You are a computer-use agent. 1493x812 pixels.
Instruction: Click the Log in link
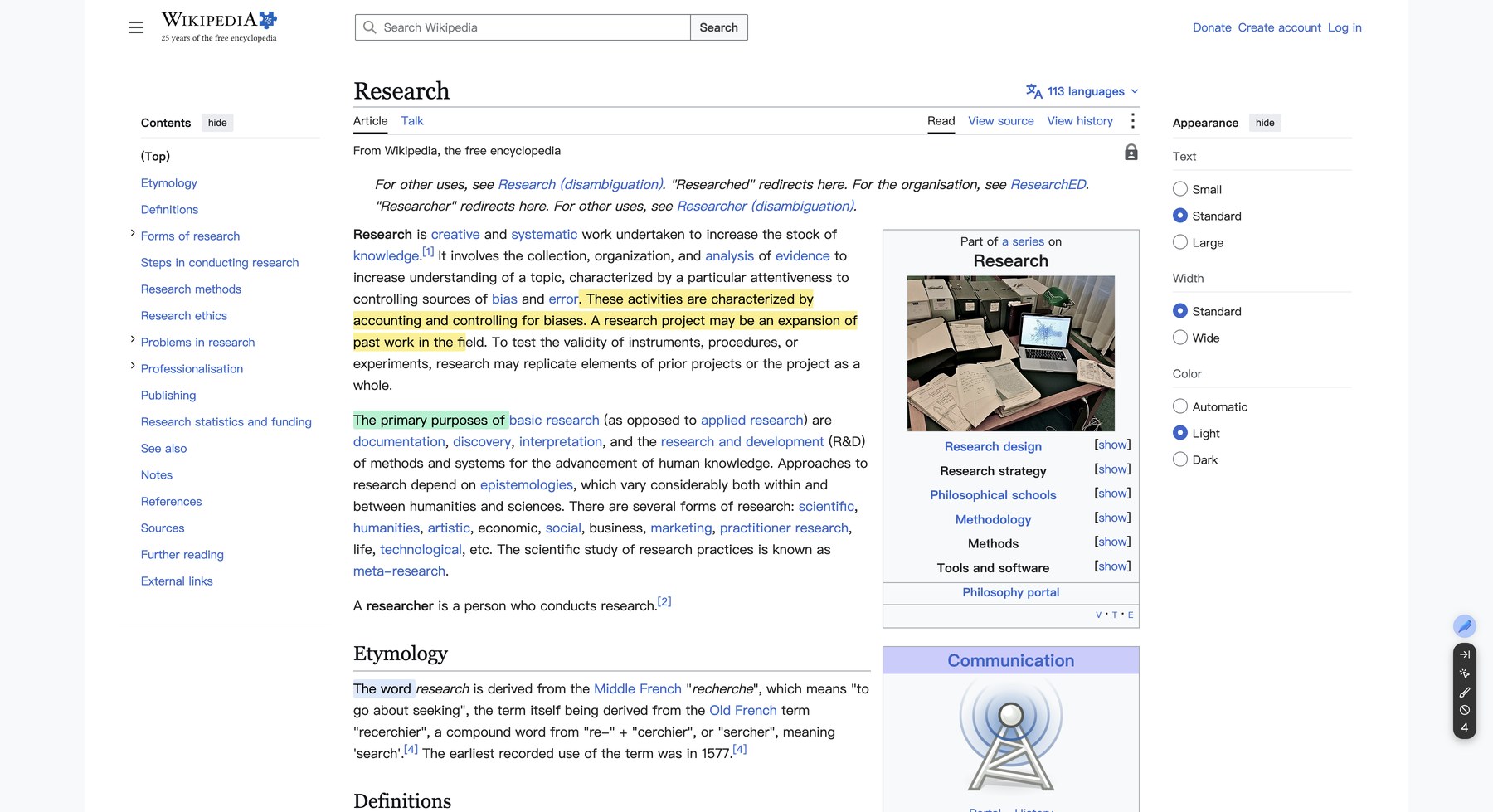tap(1345, 27)
